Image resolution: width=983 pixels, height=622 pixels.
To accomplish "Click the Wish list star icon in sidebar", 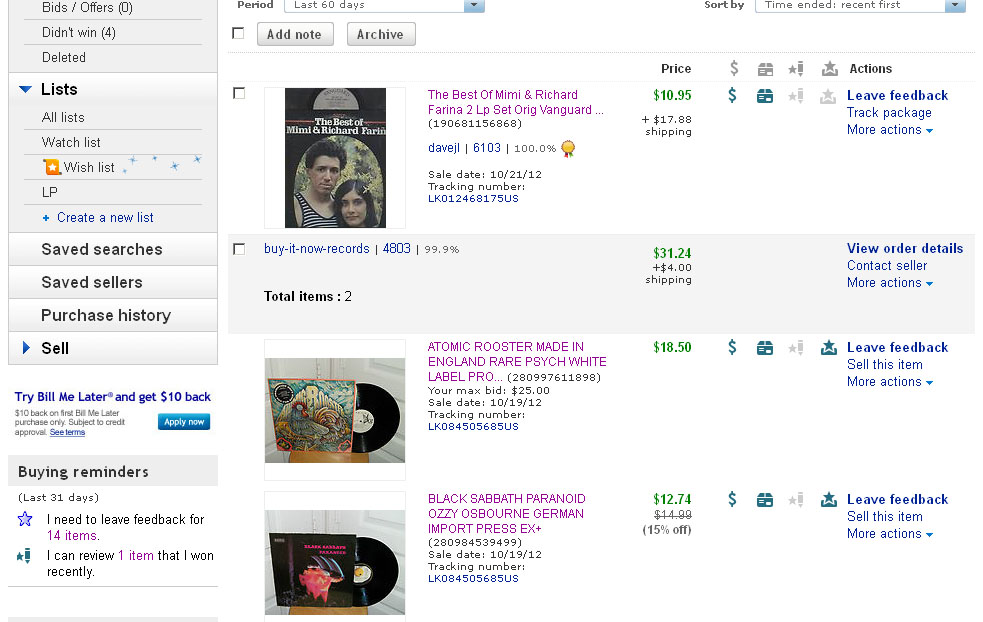I will (x=52, y=167).
